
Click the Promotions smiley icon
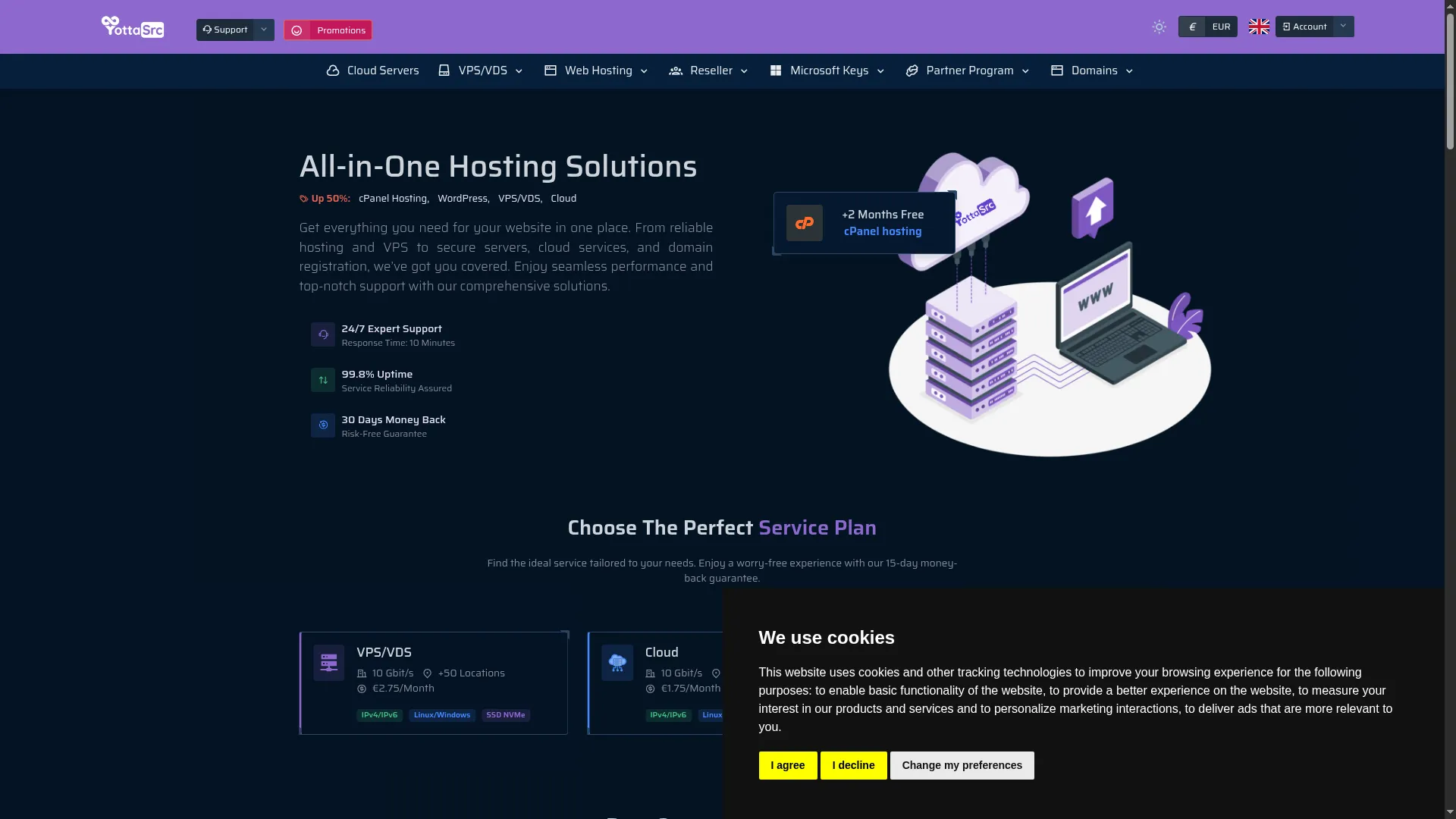tap(297, 30)
